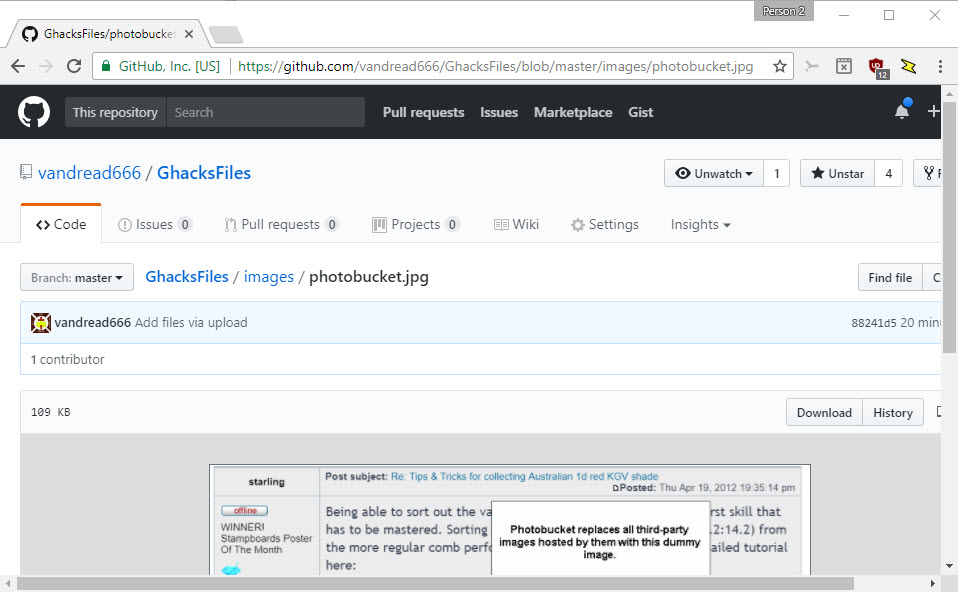Screen dimensions: 958x592
Task: Go back with the browser back arrow
Action: pos(18,66)
